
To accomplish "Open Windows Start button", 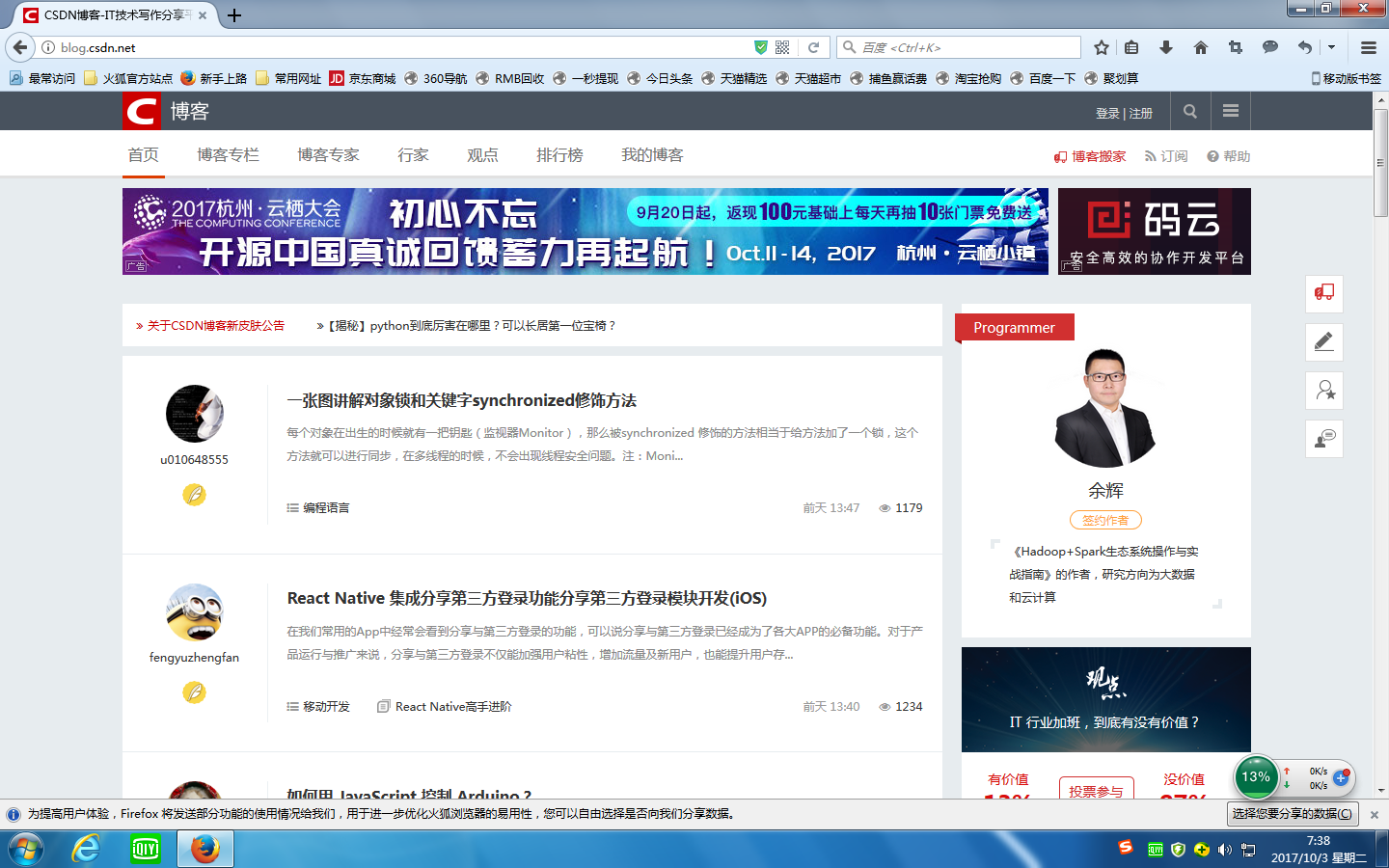I will [26, 850].
